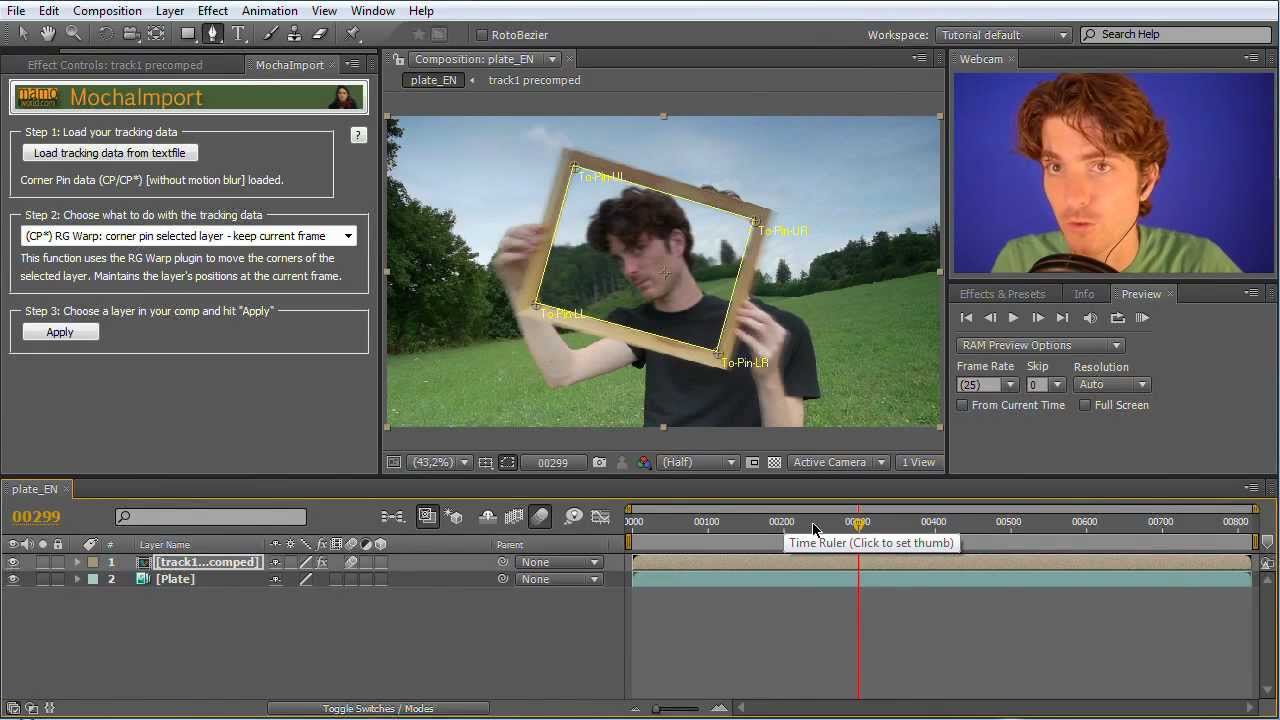Hide the track1 precomped layer
The height and width of the screenshot is (720, 1280).
(13, 562)
